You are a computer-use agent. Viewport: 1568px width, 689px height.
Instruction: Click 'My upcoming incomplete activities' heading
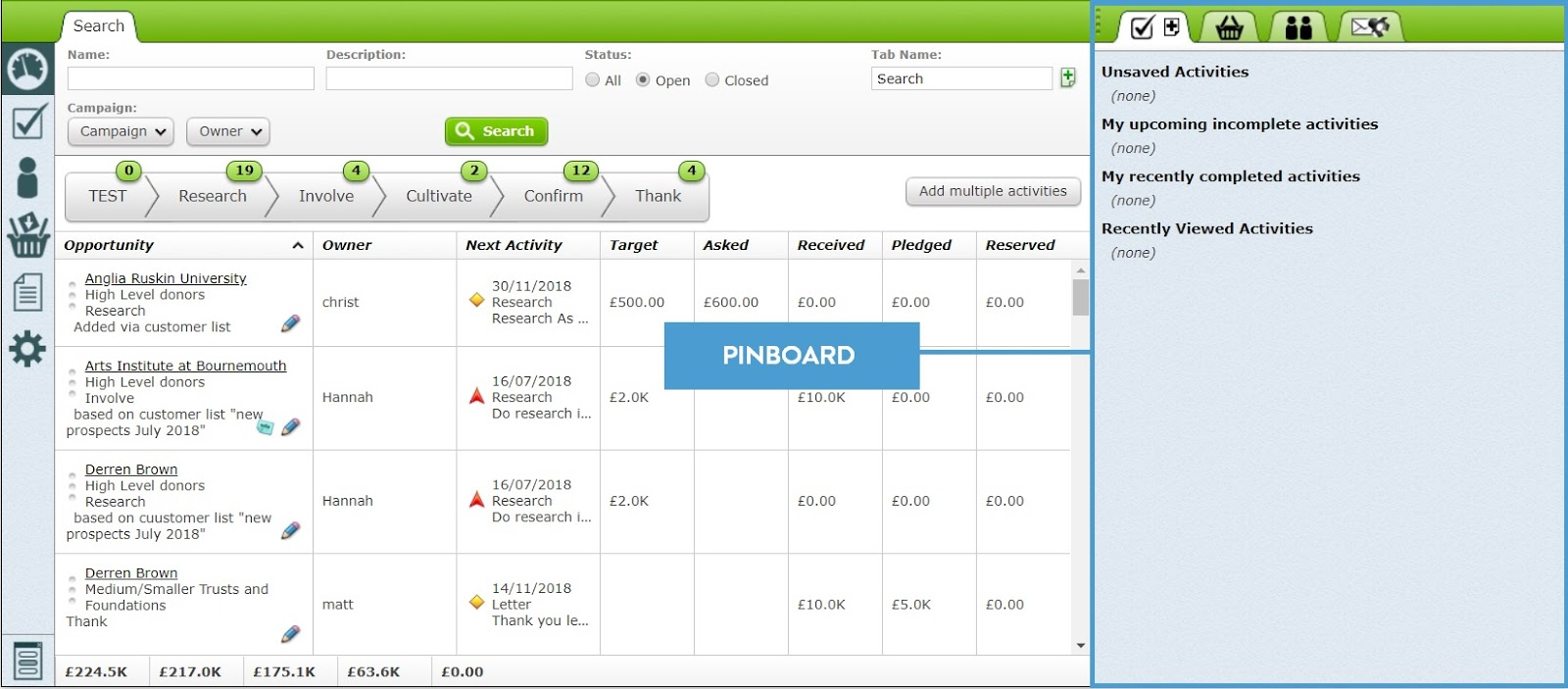[1240, 124]
